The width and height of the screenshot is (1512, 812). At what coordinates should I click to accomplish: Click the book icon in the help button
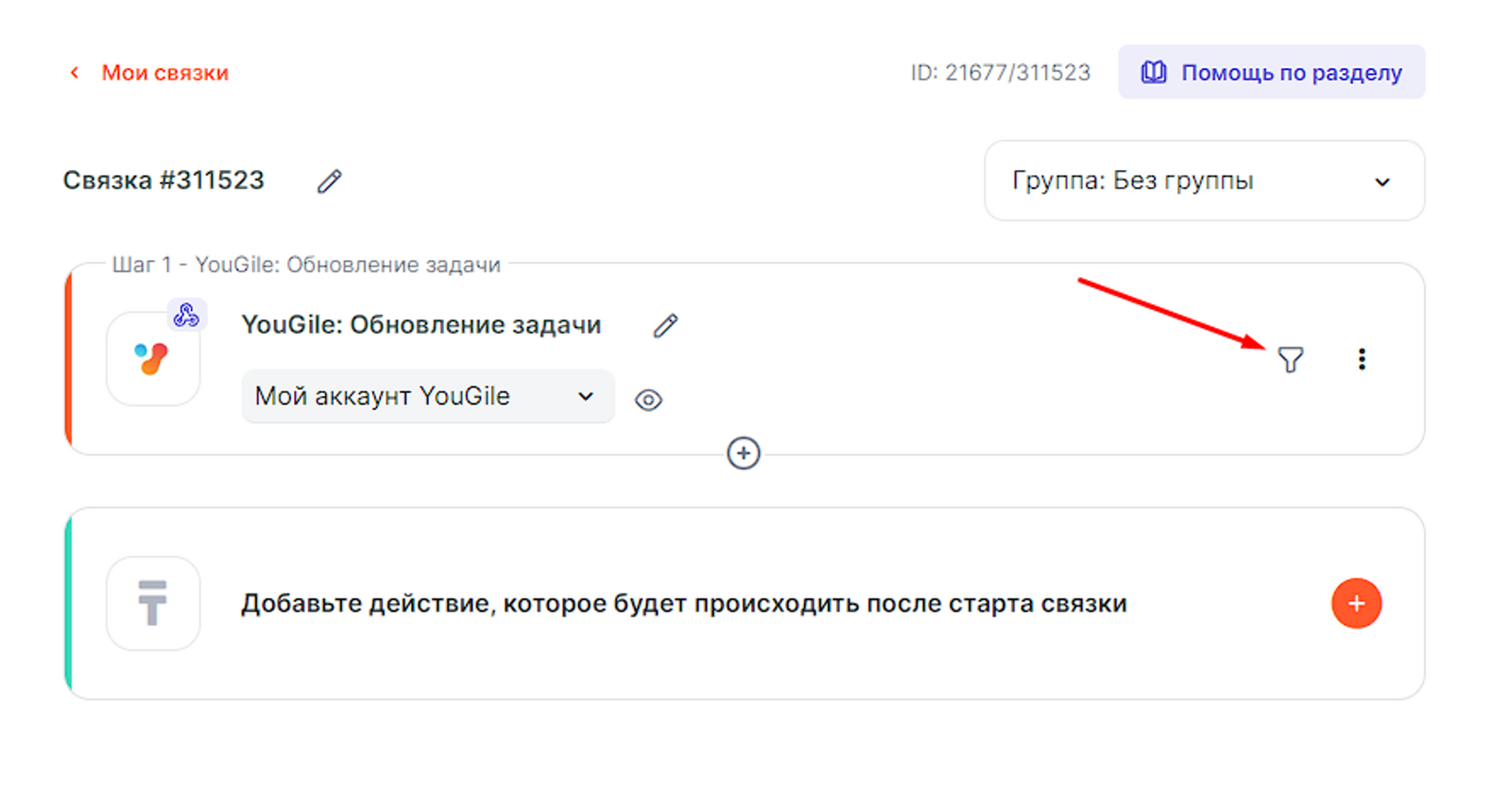(1154, 73)
